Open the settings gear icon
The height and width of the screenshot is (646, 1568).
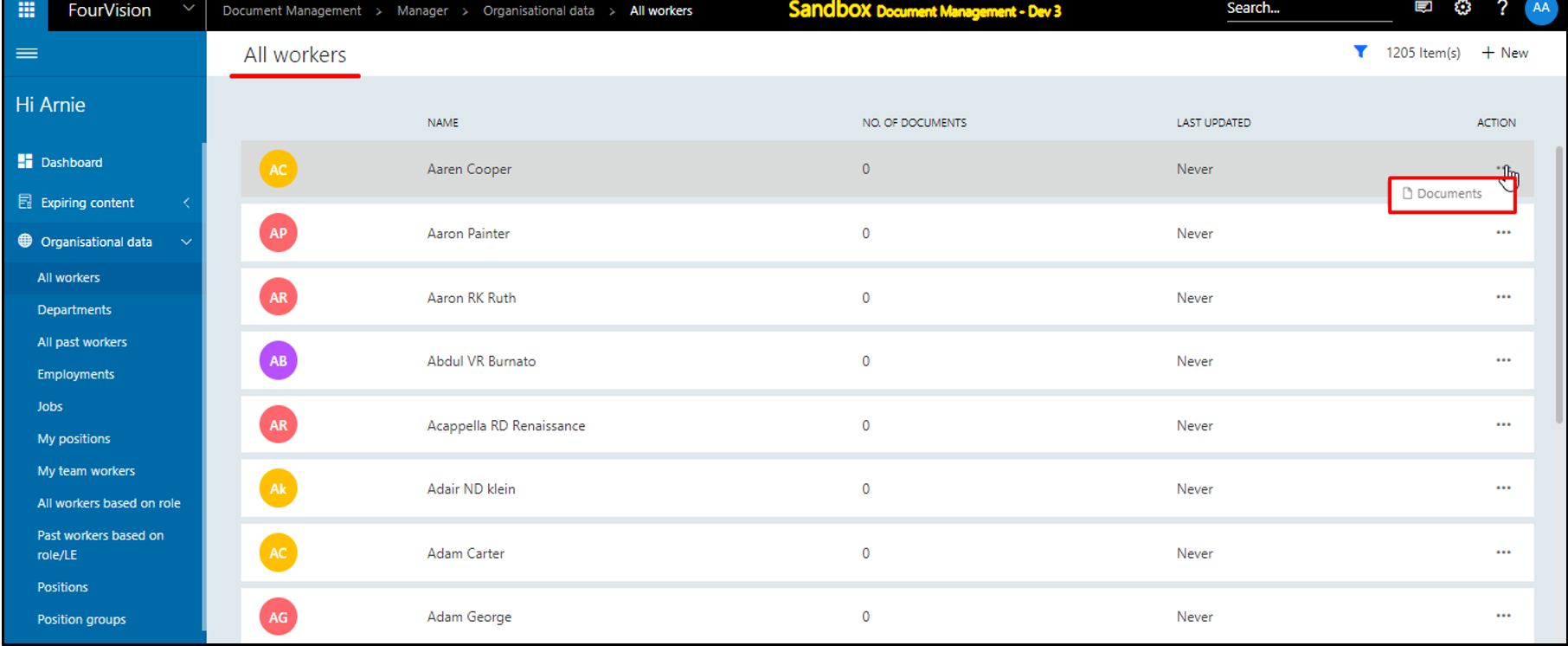1462,9
